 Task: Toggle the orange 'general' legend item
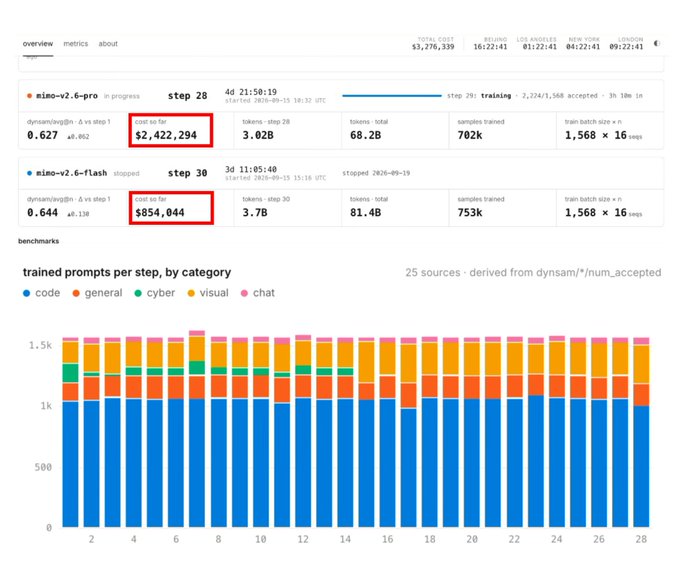point(97,293)
